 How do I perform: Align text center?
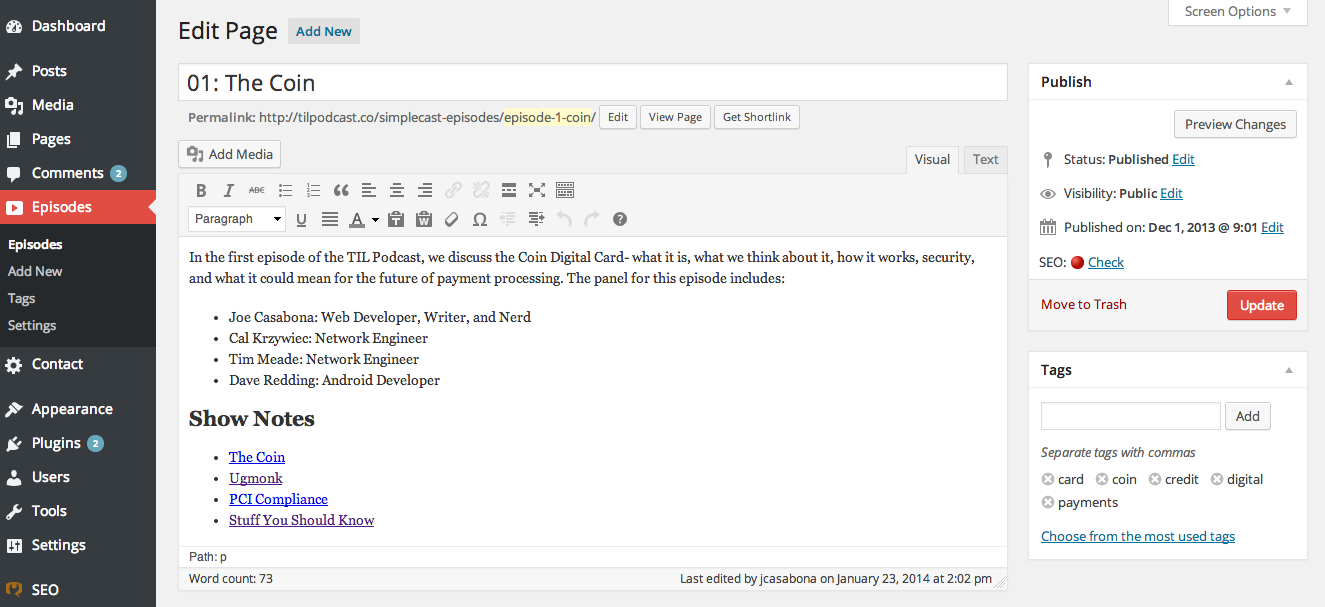[x=397, y=190]
